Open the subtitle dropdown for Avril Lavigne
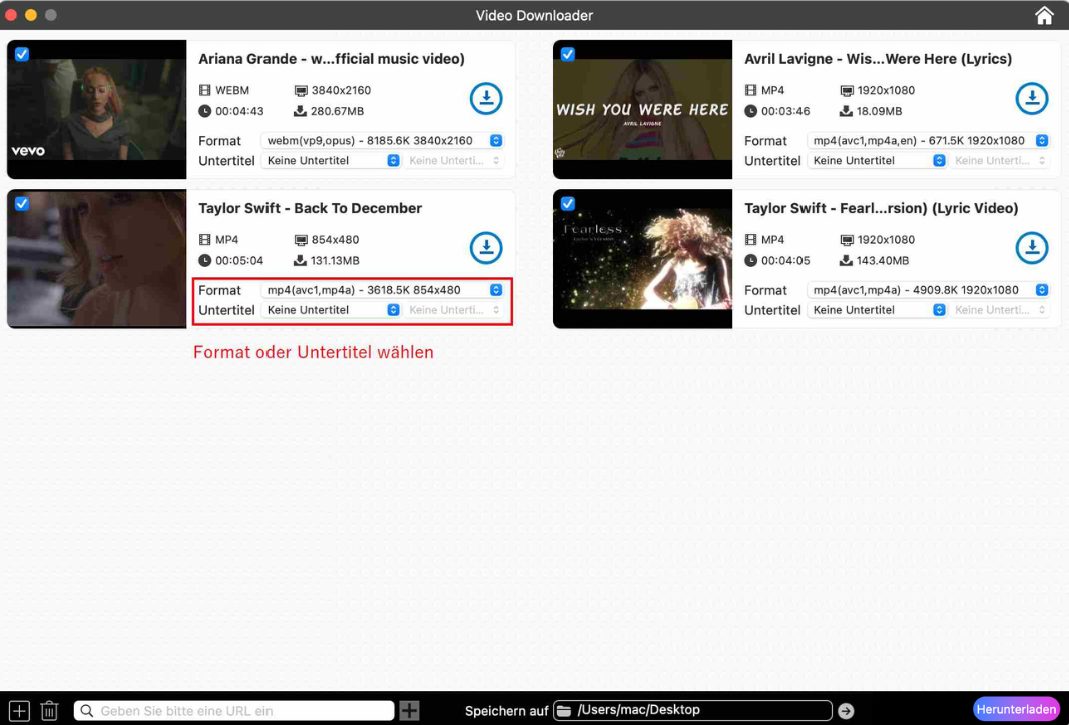 tap(877, 161)
